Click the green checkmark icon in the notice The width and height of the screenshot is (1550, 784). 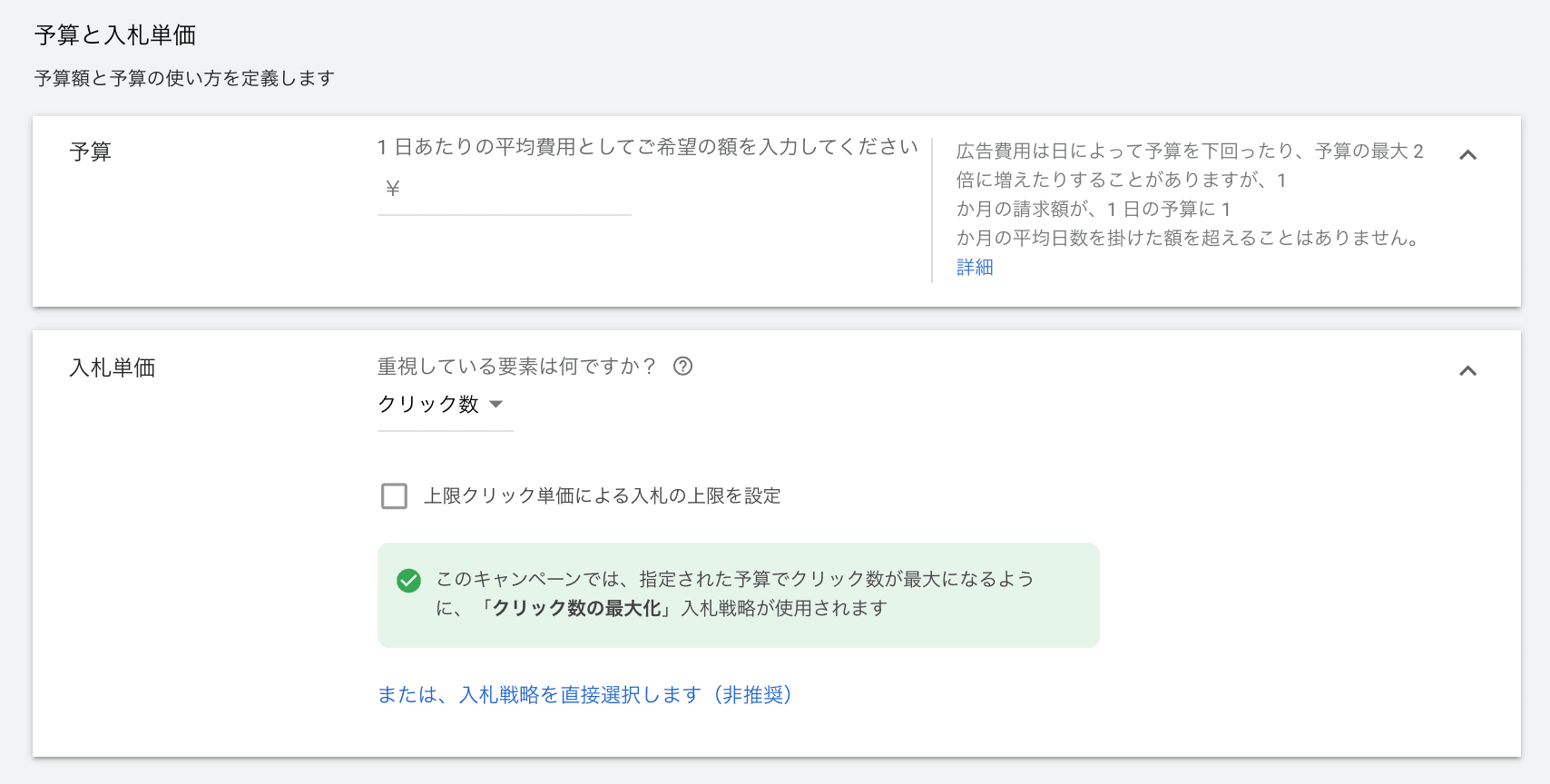pos(408,581)
